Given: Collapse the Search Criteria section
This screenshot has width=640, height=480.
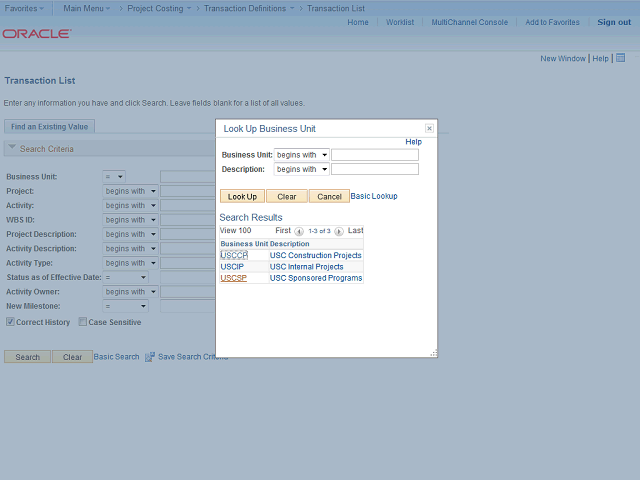Looking at the screenshot, I should [x=12, y=147].
